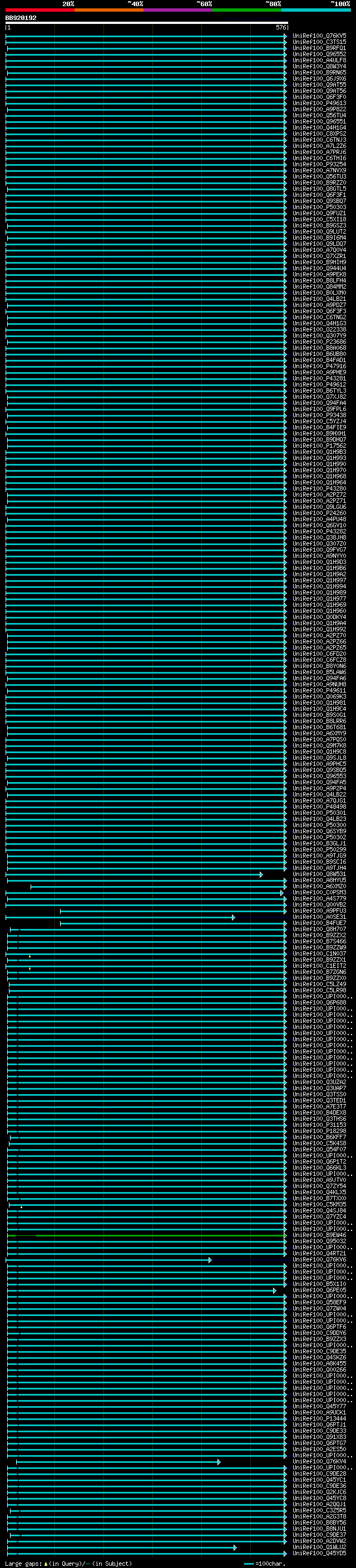Select hit UniRef100_C5LZ49
Viewport: 356px width, 1568px height.
[319, 983]
